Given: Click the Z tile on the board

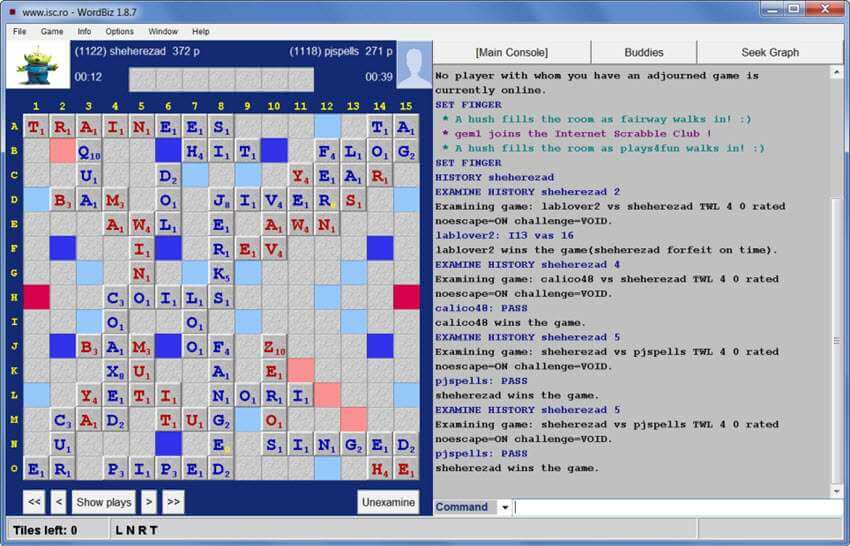Looking at the screenshot, I should (274, 347).
